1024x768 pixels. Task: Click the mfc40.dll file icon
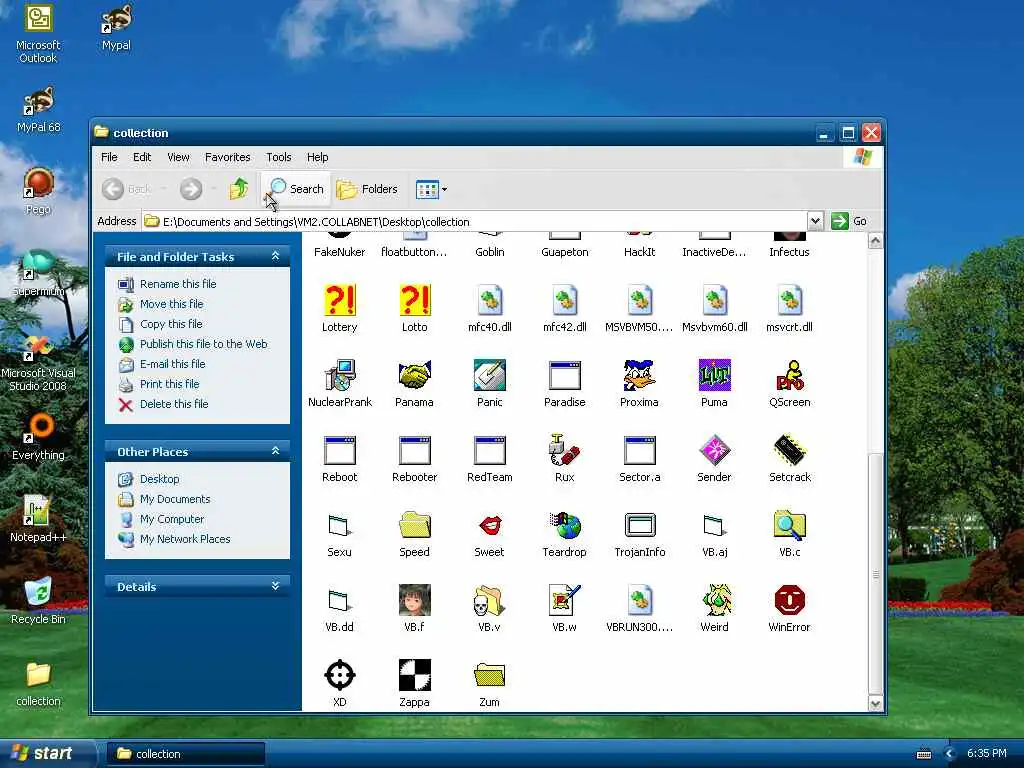click(x=490, y=300)
